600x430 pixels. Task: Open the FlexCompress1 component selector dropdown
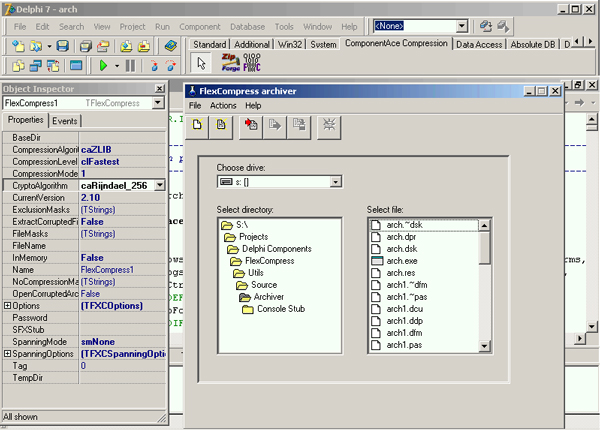tap(158, 102)
